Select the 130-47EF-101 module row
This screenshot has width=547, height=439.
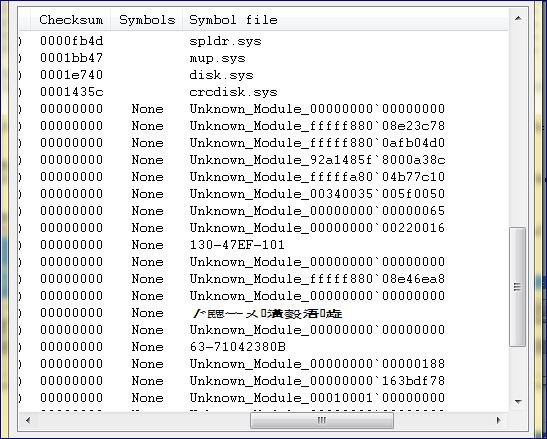(263, 245)
